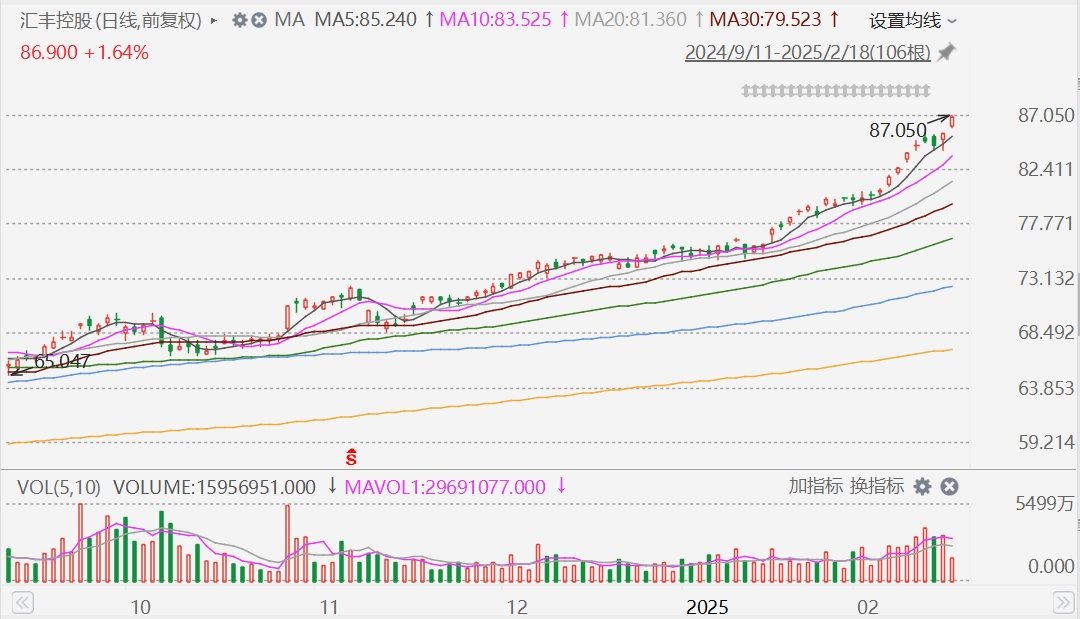
Task: Pin the date range with pushpin icon
Action: [946, 52]
